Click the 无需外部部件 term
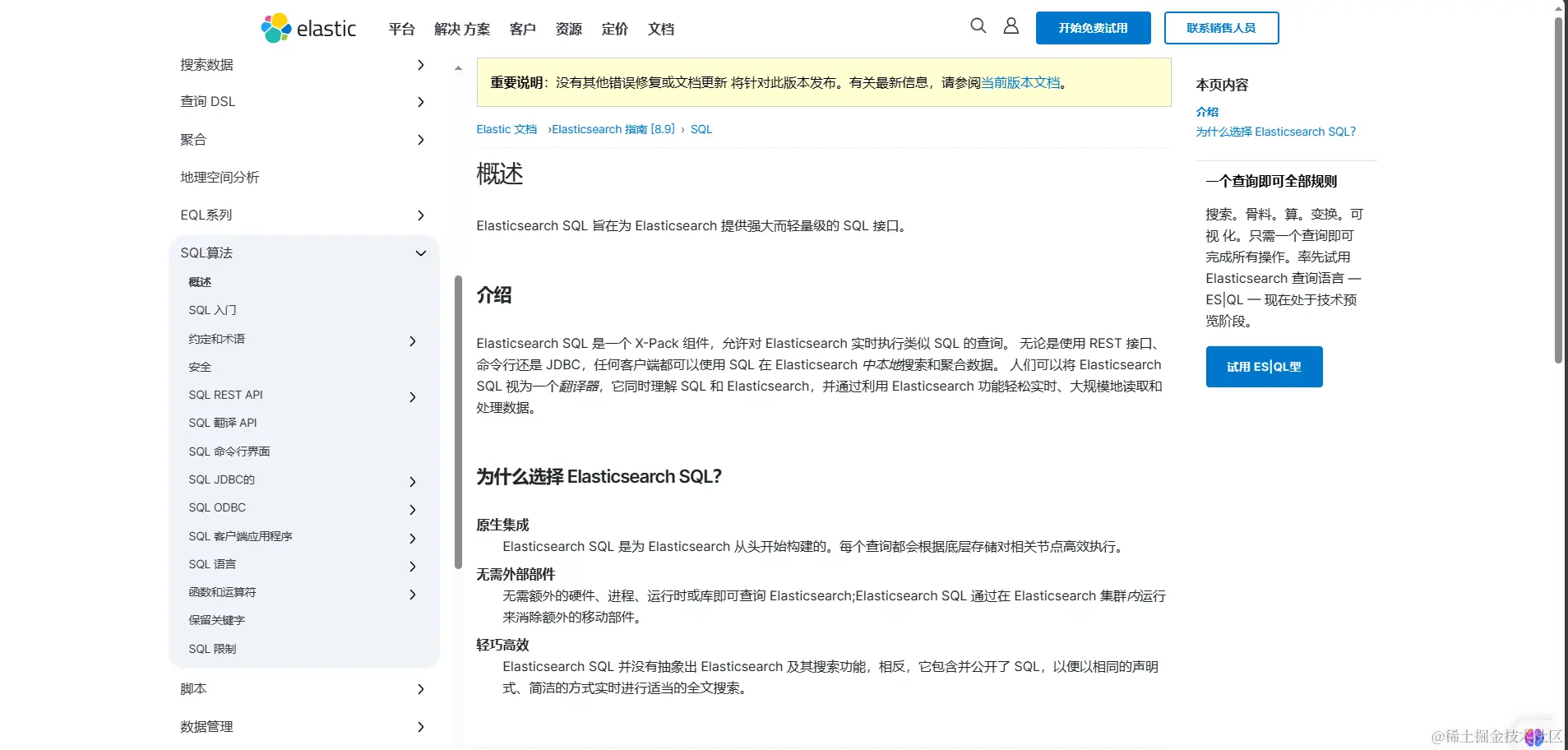The width and height of the screenshot is (1568, 750). click(516, 574)
